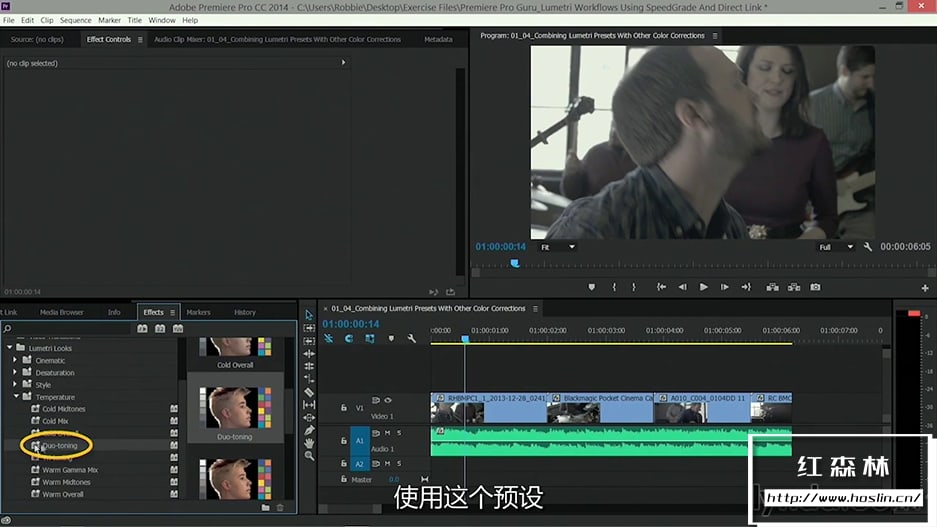The image size is (937, 527).
Task: Filter effects by YUV Effects icon
Action: (178, 329)
